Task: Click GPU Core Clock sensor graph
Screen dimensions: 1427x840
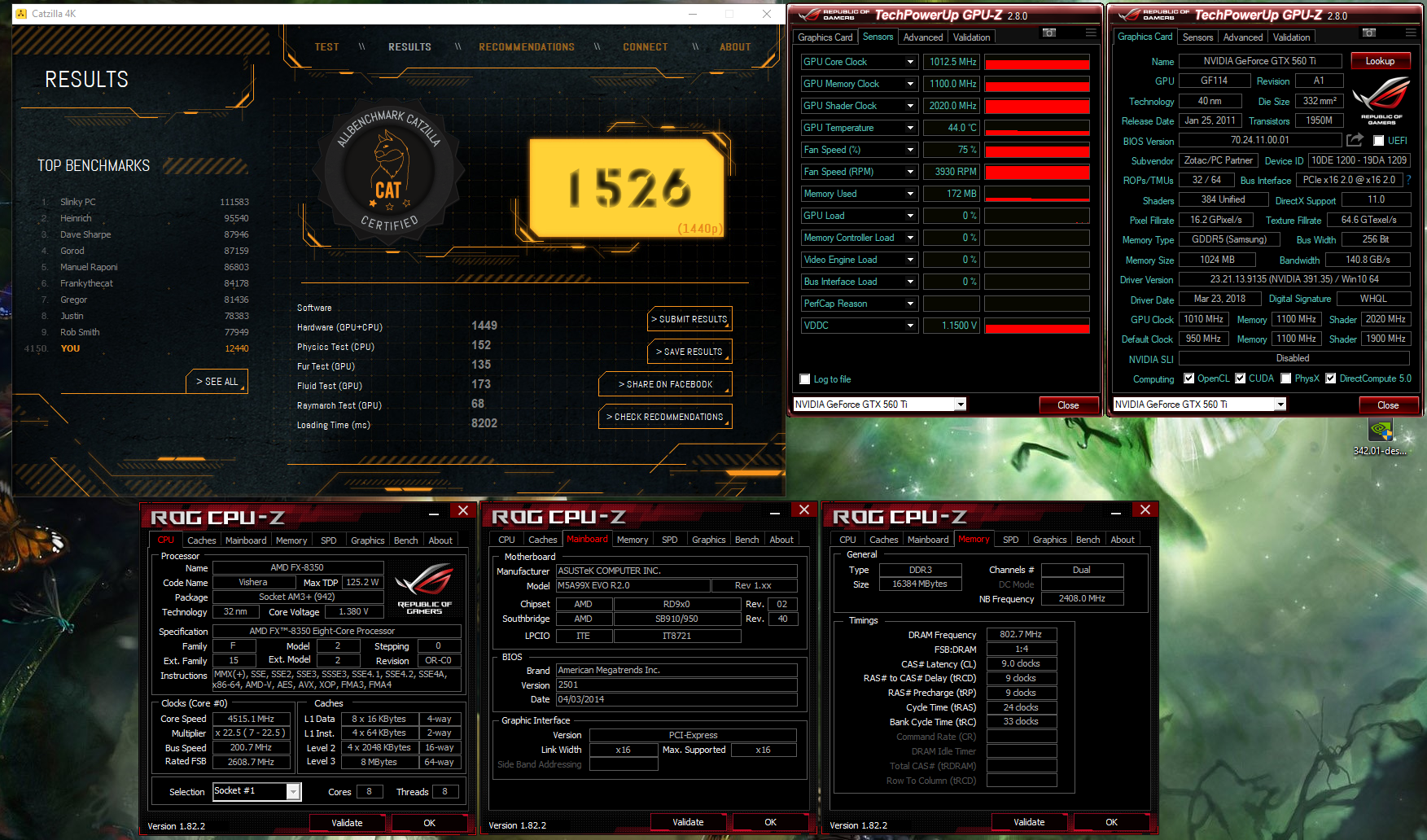Action: tap(1037, 62)
